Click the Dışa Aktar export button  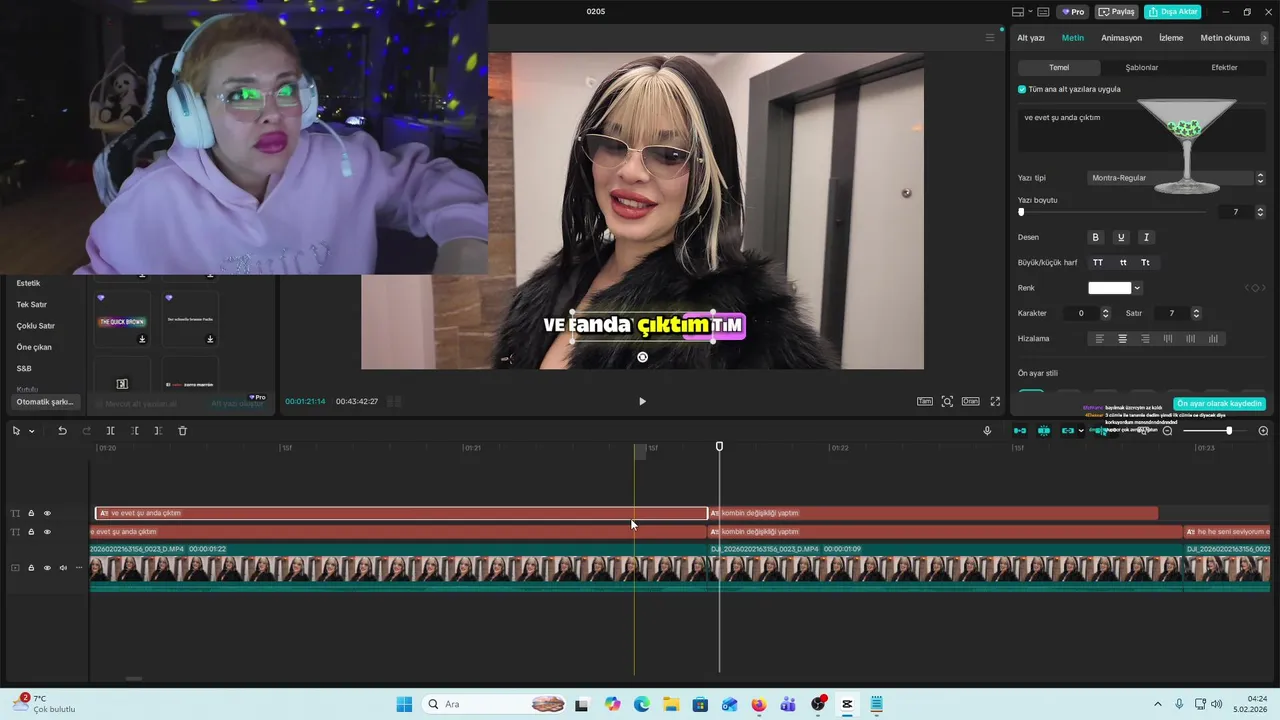[1173, 12]
